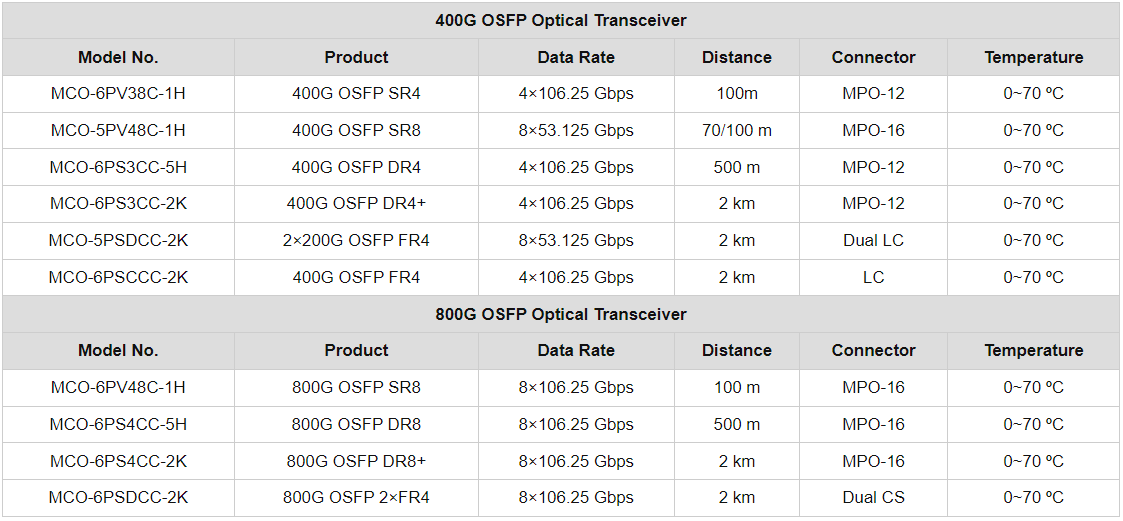This screenshot has height=521, width=1123.
Task: Click model number MCO-6PS4CC-5H
Action: coord(118,424)
